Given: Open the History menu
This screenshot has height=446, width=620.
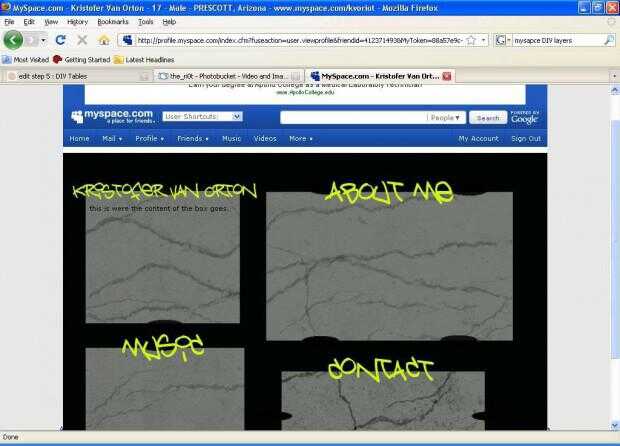Looking at the screenshot, I should (x=77, y=22).
